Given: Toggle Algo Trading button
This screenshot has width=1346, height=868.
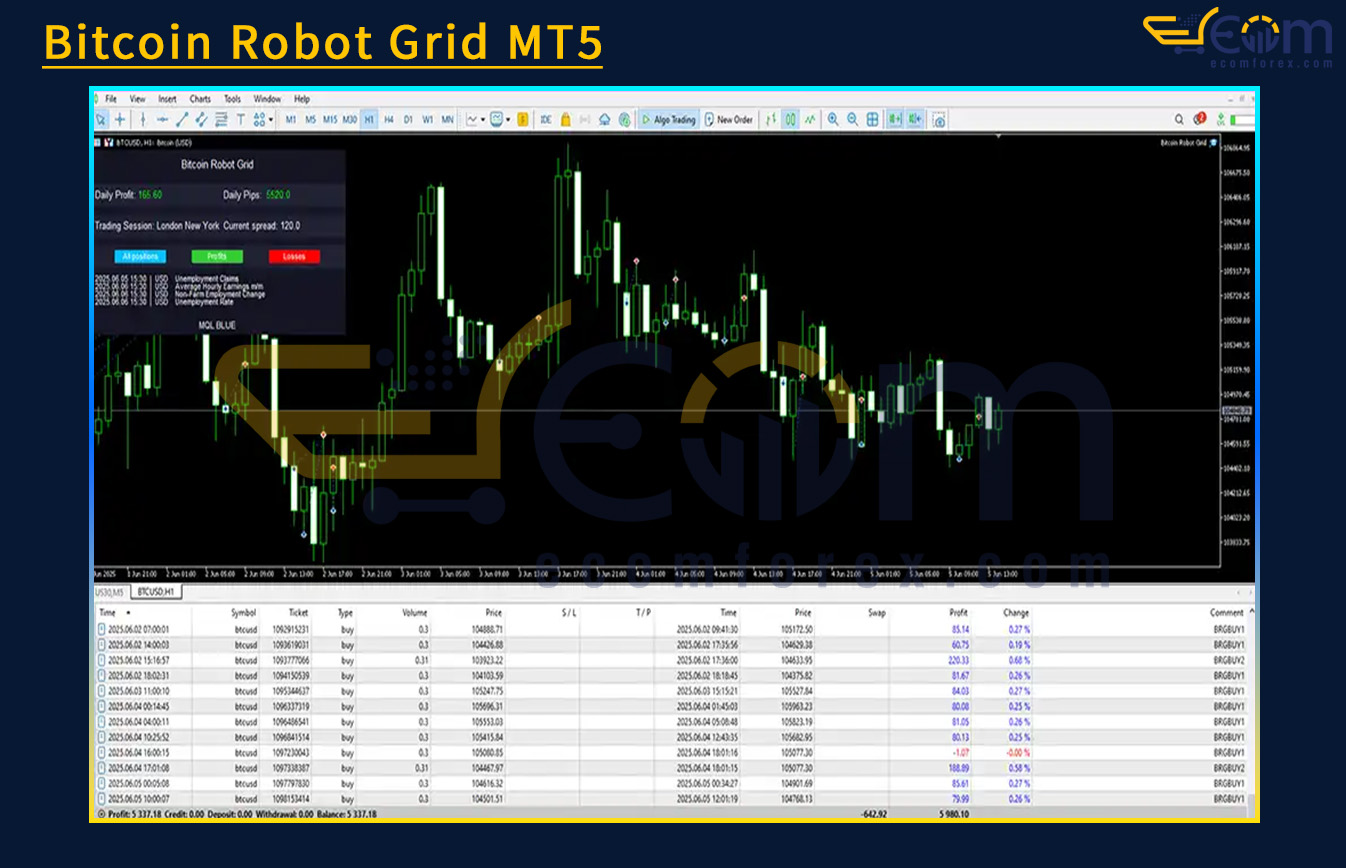Looking at the screenshot, I should coord(668,120).
